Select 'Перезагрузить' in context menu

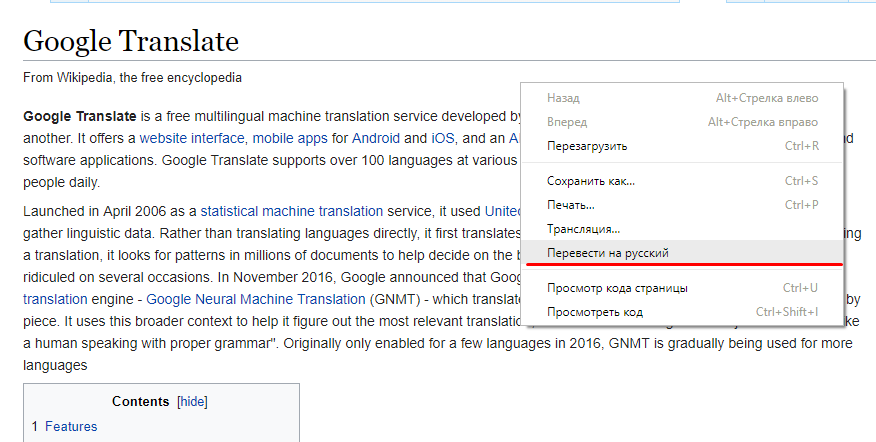click(x=682, y=146)
